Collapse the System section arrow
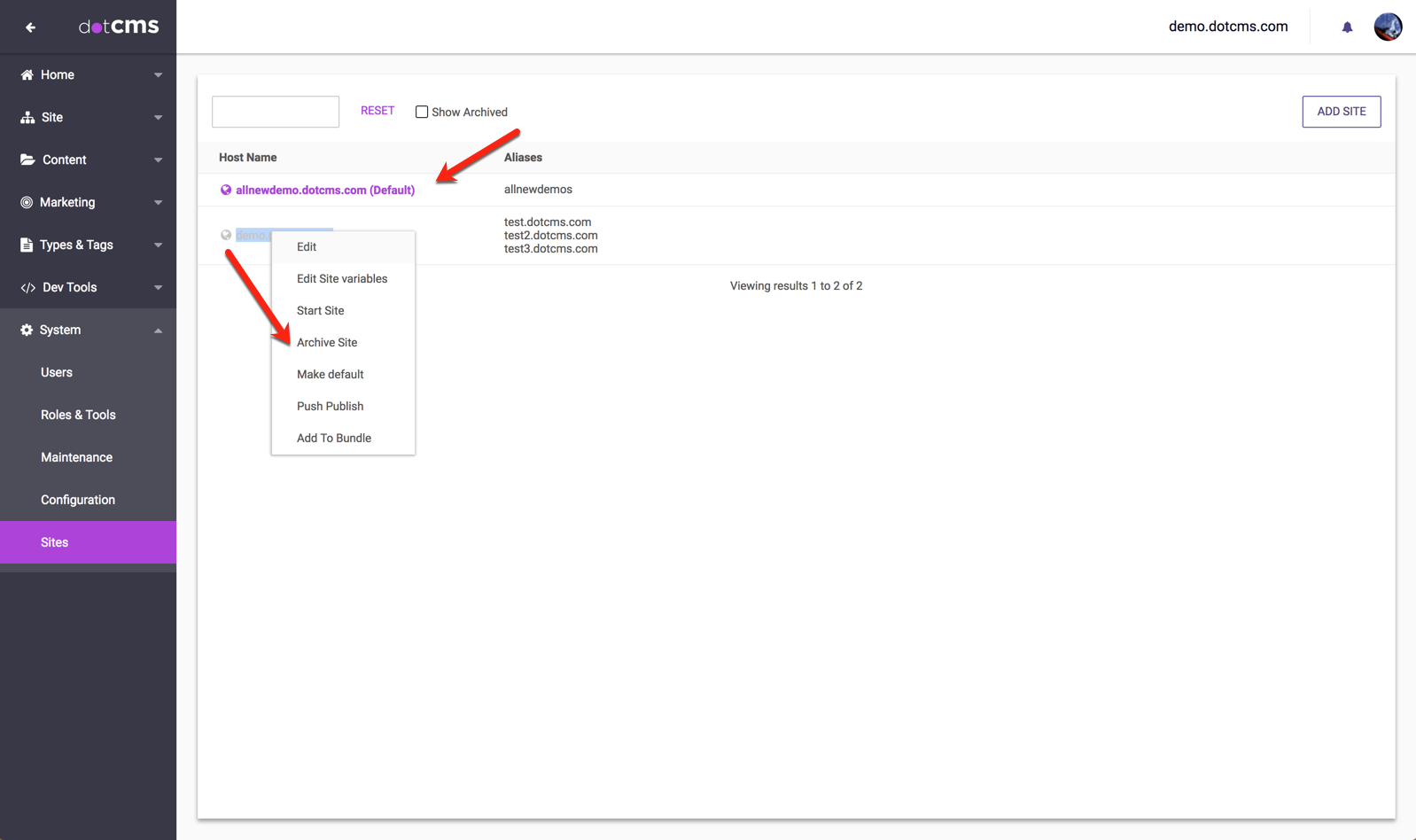The height and width of the screenshot is (840, 1416). pos(158,331)
